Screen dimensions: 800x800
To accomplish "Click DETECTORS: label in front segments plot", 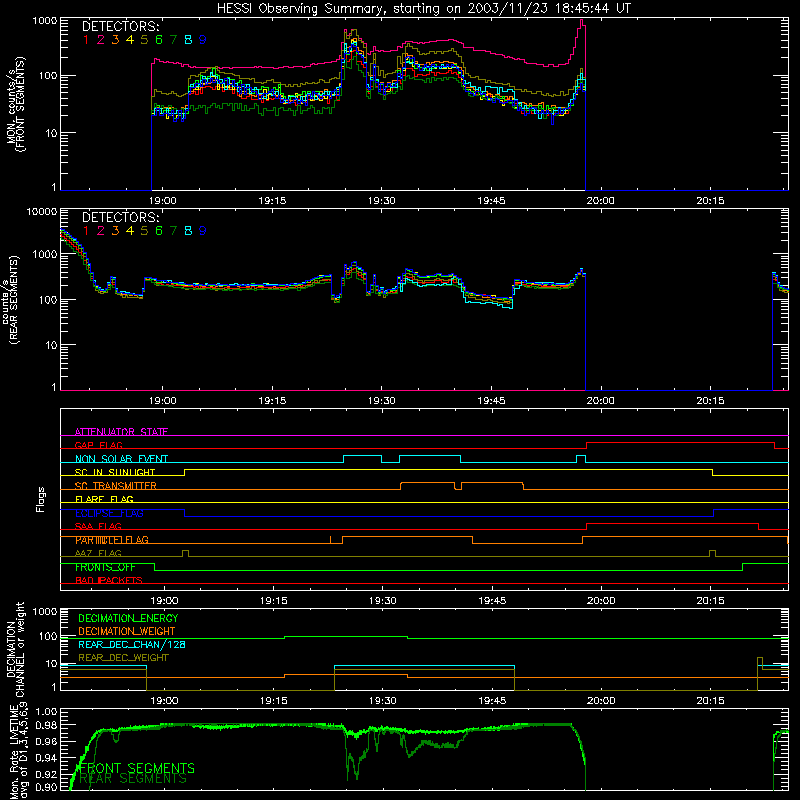I will [x=121, y=26].
